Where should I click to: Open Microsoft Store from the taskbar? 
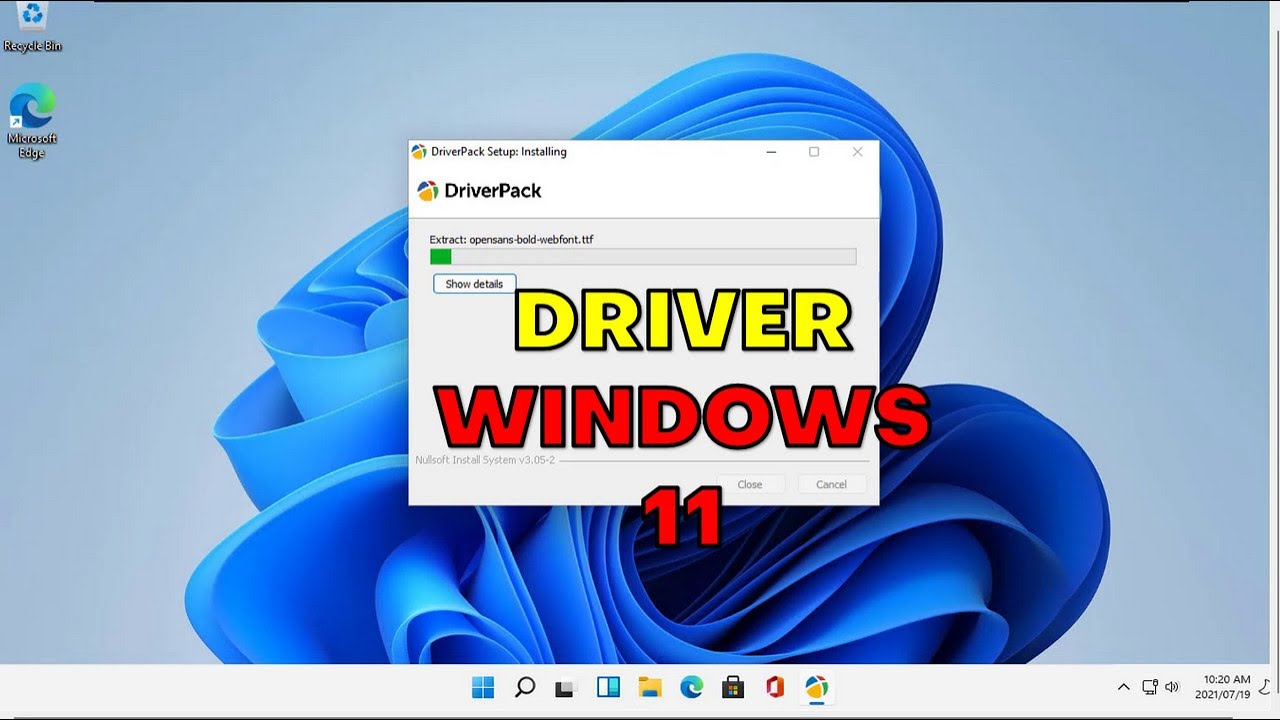coord(733,687)
